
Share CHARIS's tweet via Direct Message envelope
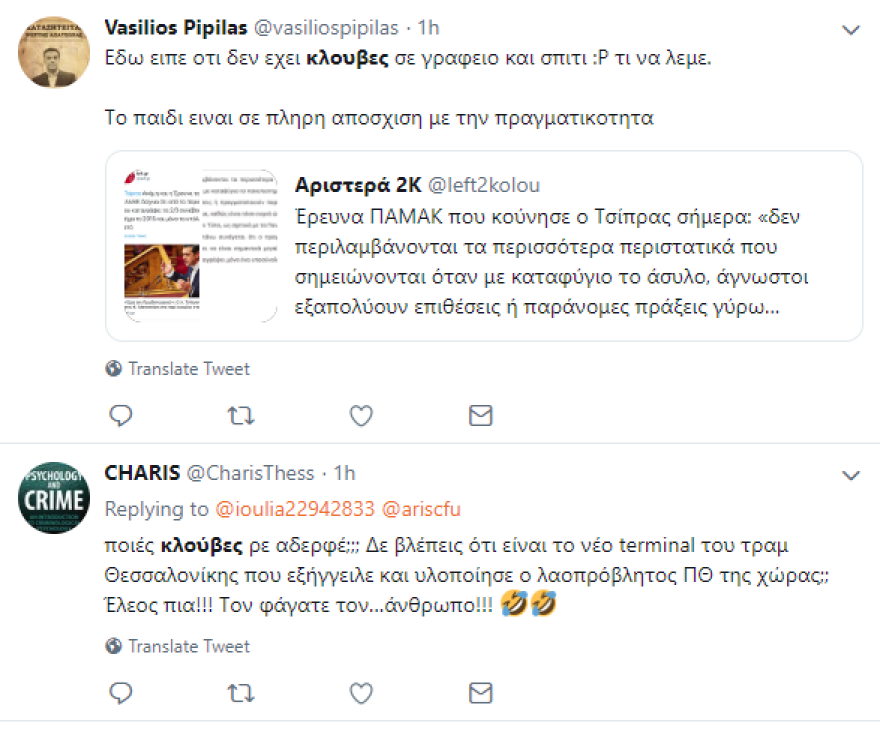(x=480, y=692)
